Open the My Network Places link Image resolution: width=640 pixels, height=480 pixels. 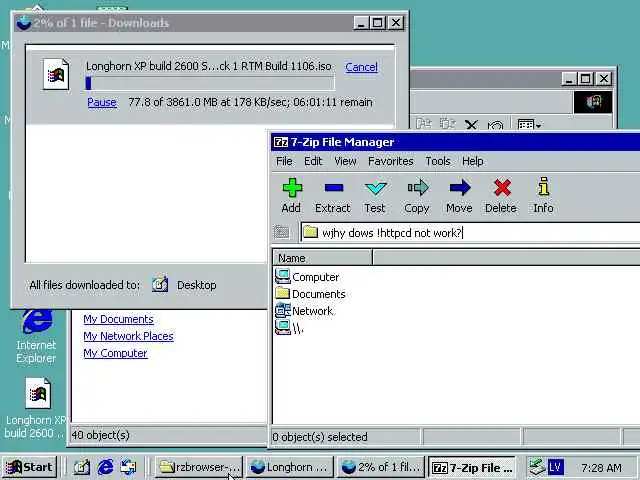pos(128,336)
